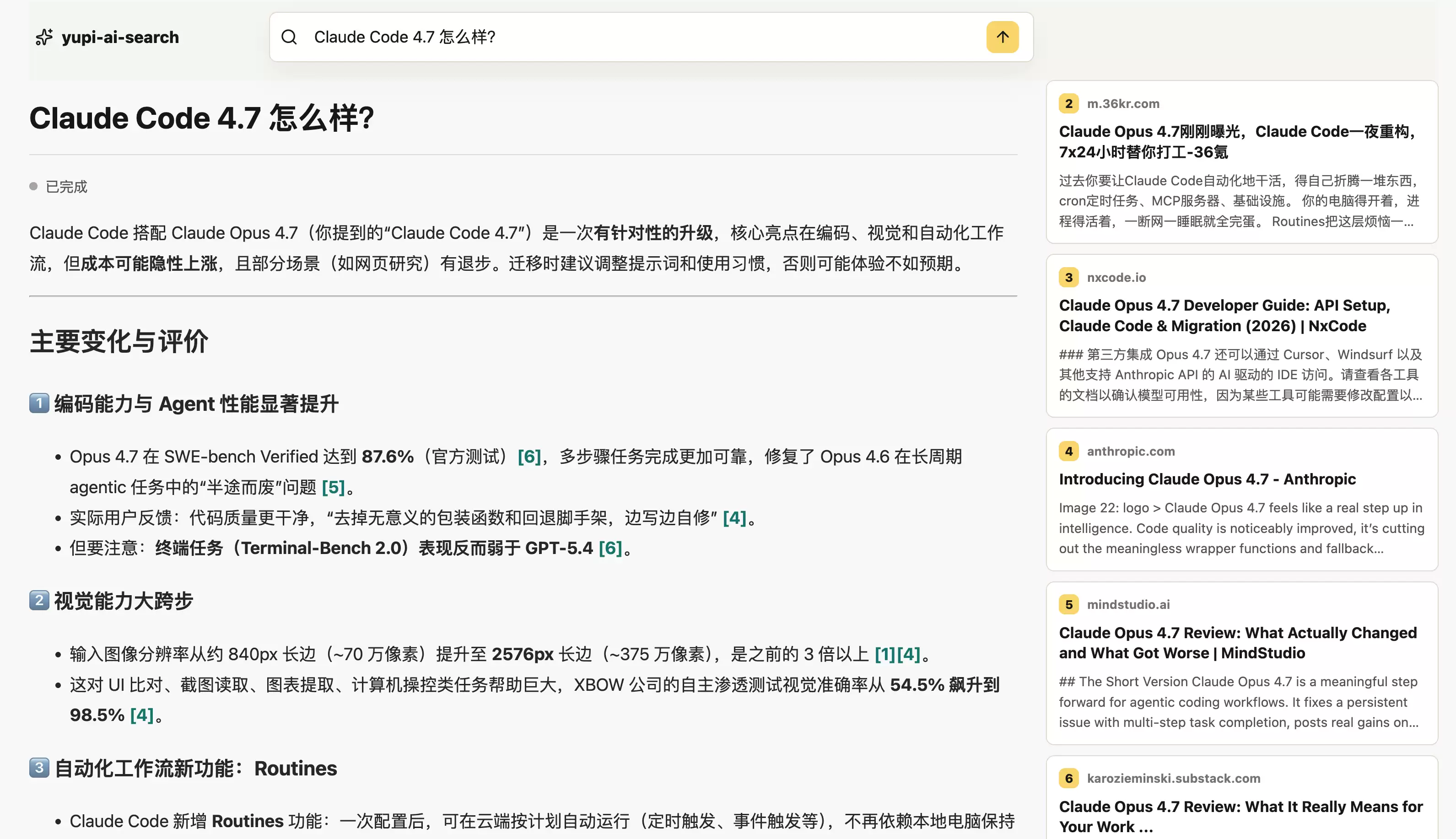1456x839 pixels.
Task: Click source number badge 2
Action: click(1069, 104)
